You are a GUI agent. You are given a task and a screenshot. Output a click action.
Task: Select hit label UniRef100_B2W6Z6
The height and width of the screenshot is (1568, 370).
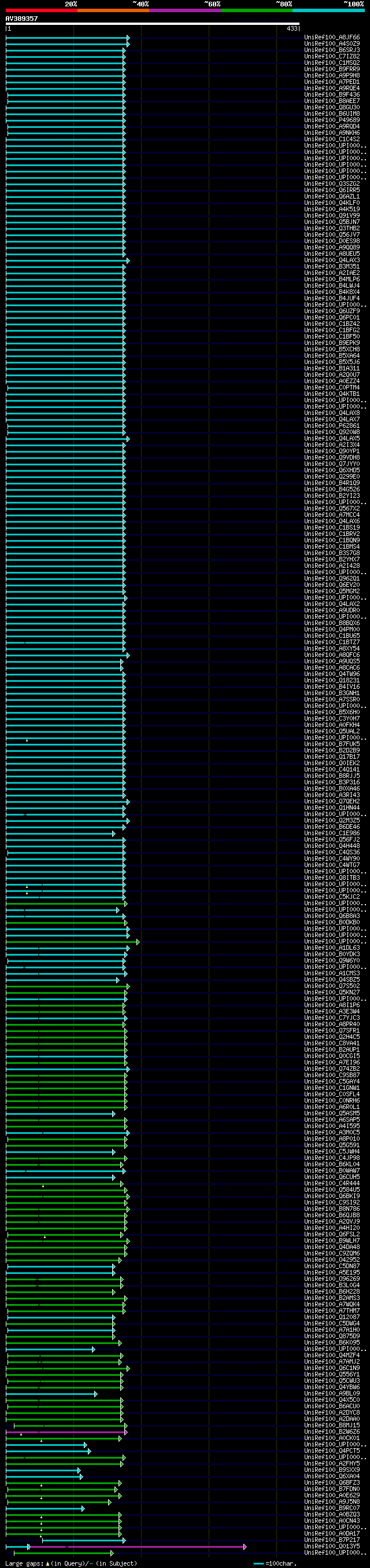pos(332,1431)
